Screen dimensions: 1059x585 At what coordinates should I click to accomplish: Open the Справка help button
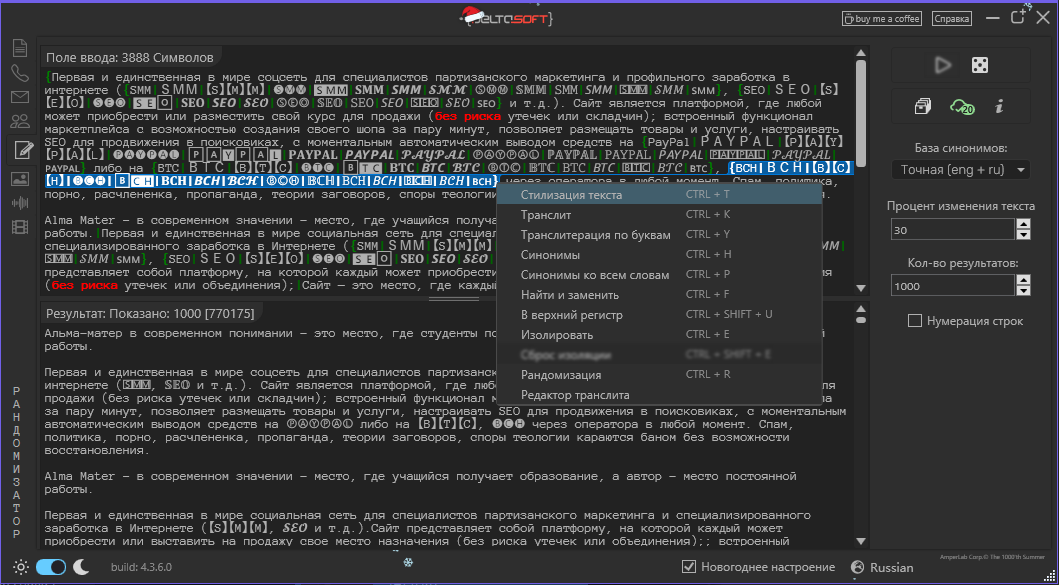point(951,18)
